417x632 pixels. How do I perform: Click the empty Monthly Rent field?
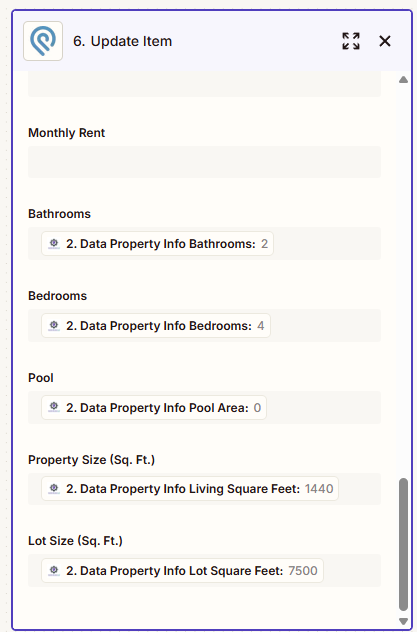[x=204, y=162]
